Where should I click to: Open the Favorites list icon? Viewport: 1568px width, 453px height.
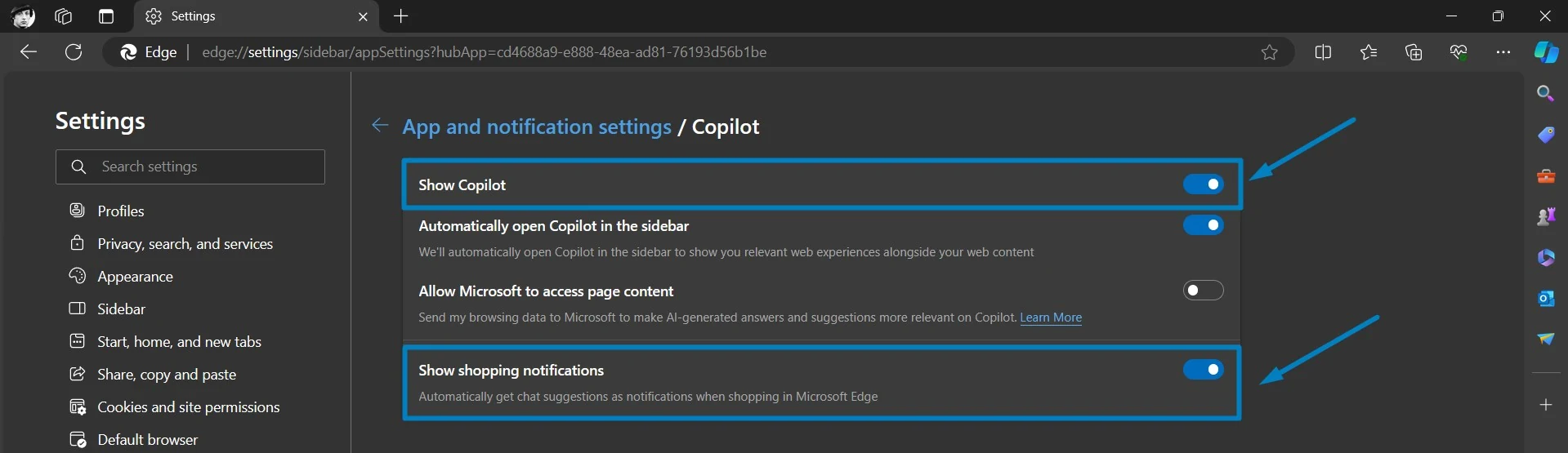[1369, 52]
